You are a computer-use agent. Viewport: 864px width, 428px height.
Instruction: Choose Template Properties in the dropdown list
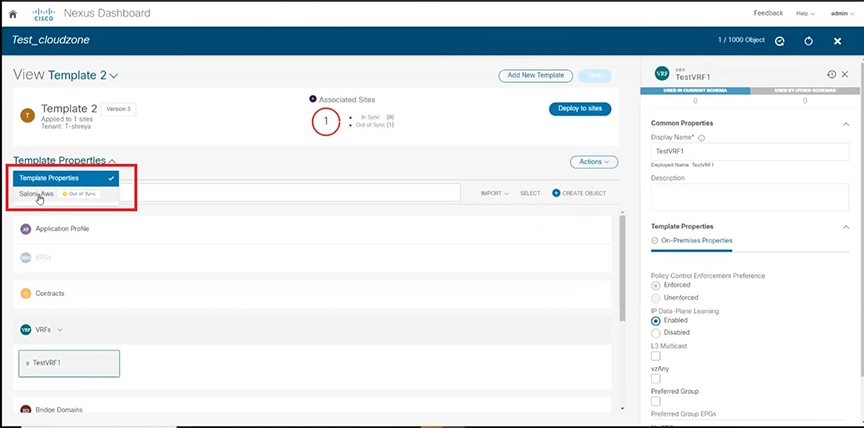coord(66,178)
